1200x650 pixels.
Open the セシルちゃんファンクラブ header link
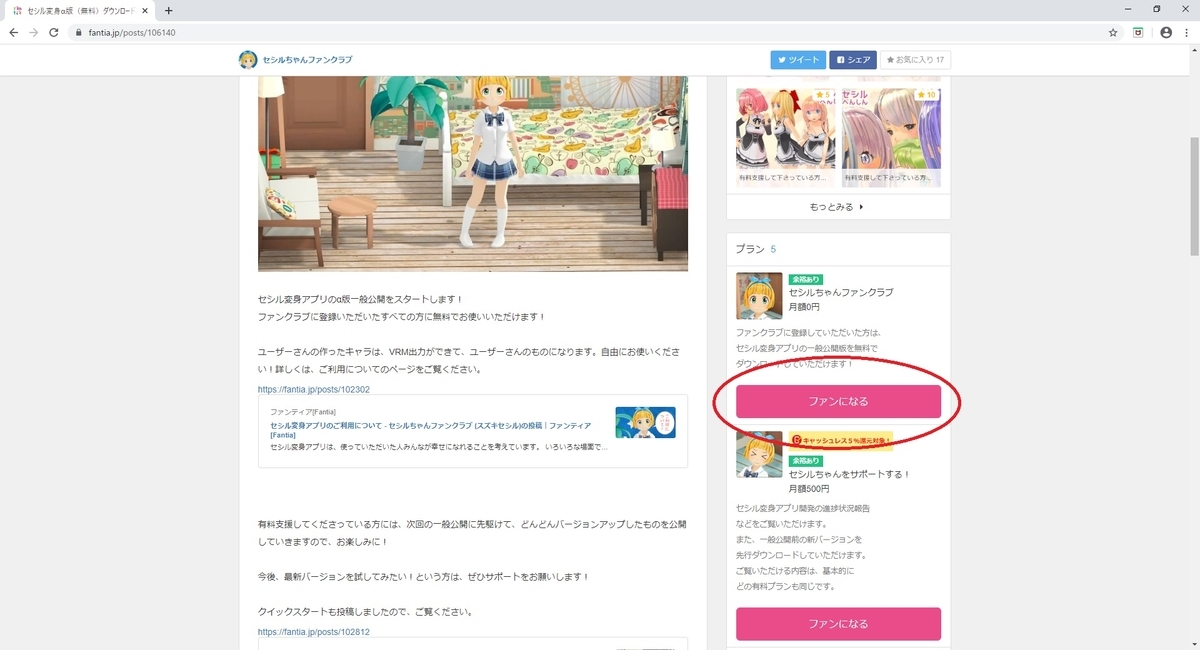coord(307,60)
